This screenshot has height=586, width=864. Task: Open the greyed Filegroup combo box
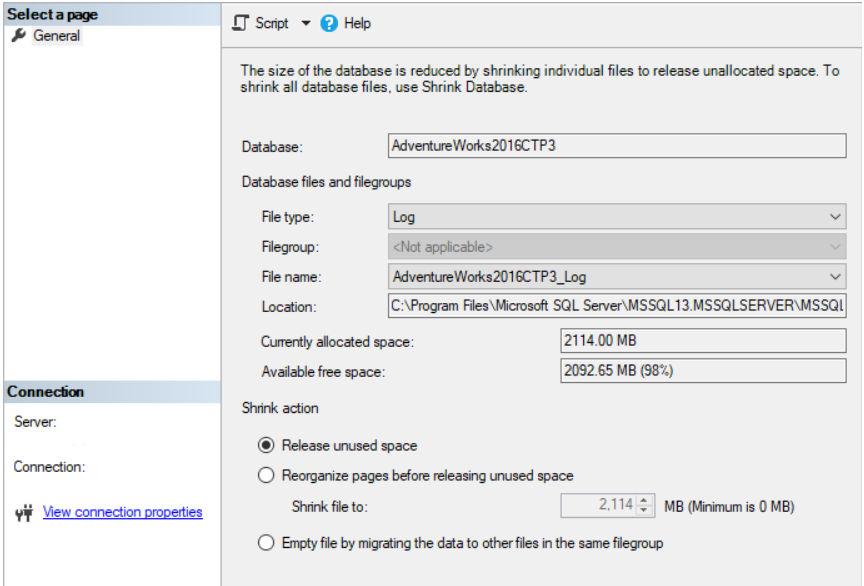coord(617,247)
